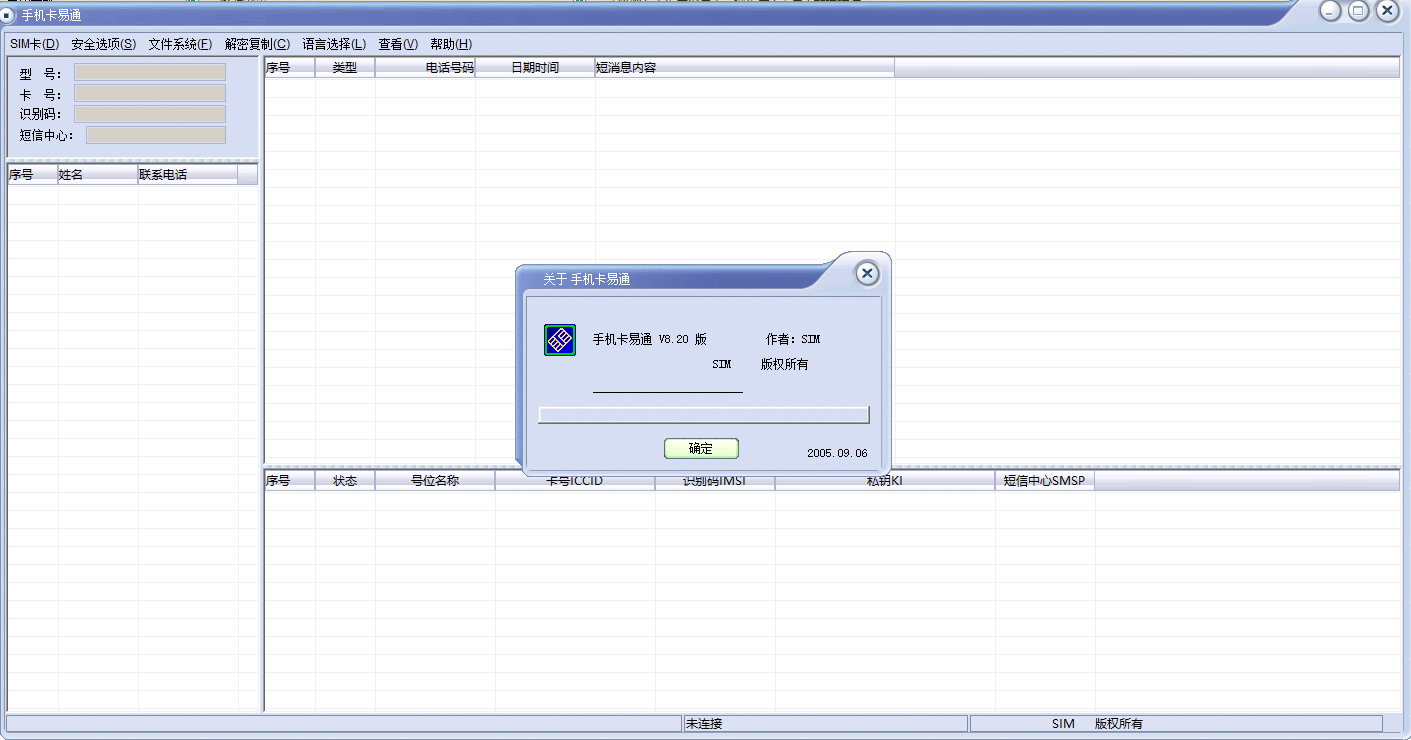Expand the 解密复制(C) menu
1411x740 pixels.
pos(257,44)
